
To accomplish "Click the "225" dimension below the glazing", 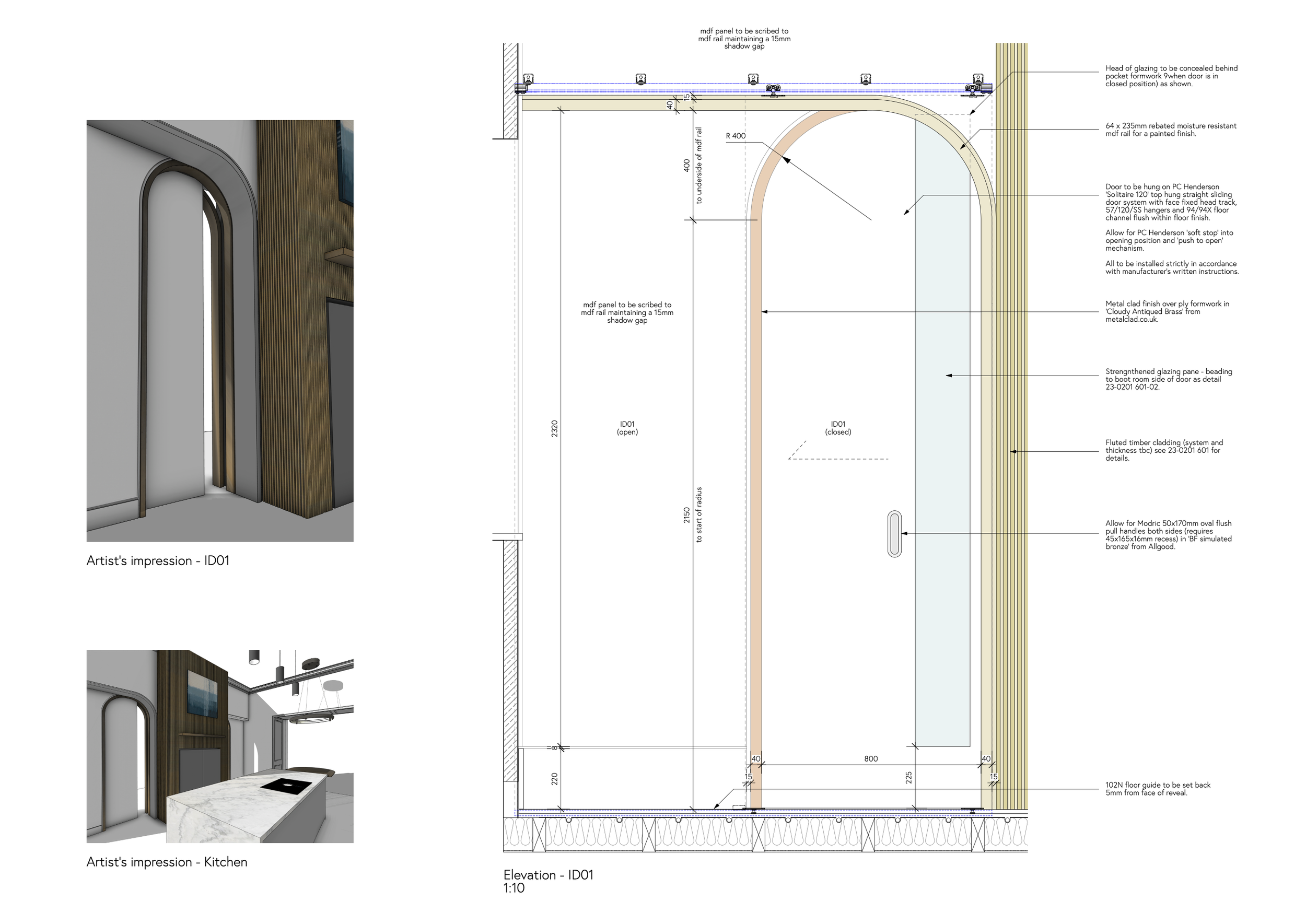I will [909, 777].
